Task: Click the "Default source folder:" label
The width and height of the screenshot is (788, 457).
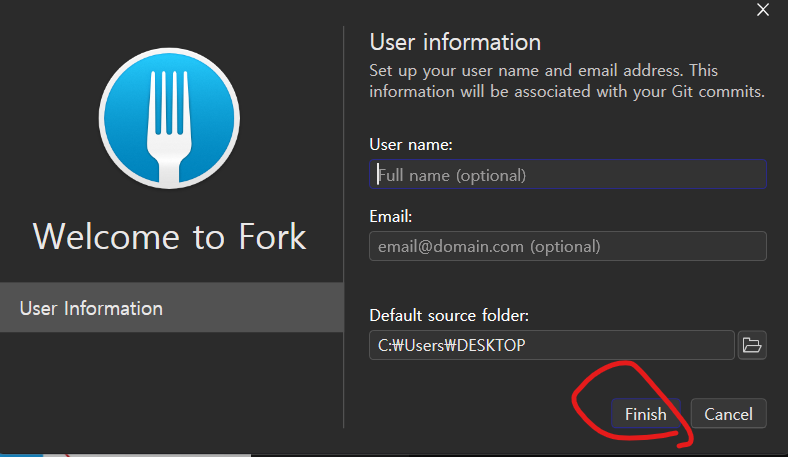Action: [x=449, y=316]
